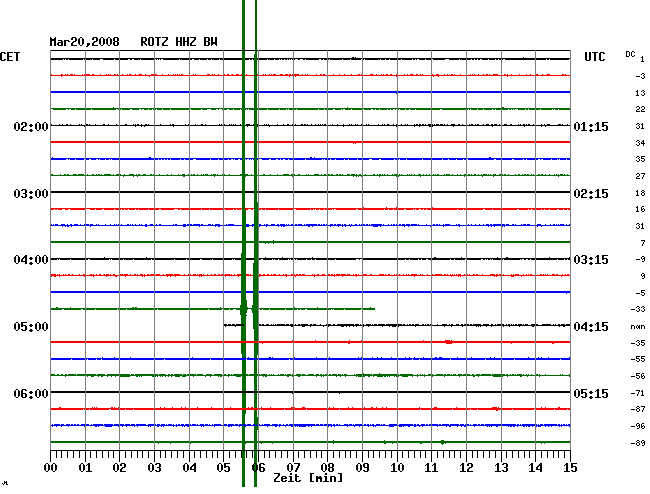This screenshot has height=494, width=650.
Task: Click the 04:15 UTC time label
Action: (x=591, y=327)
